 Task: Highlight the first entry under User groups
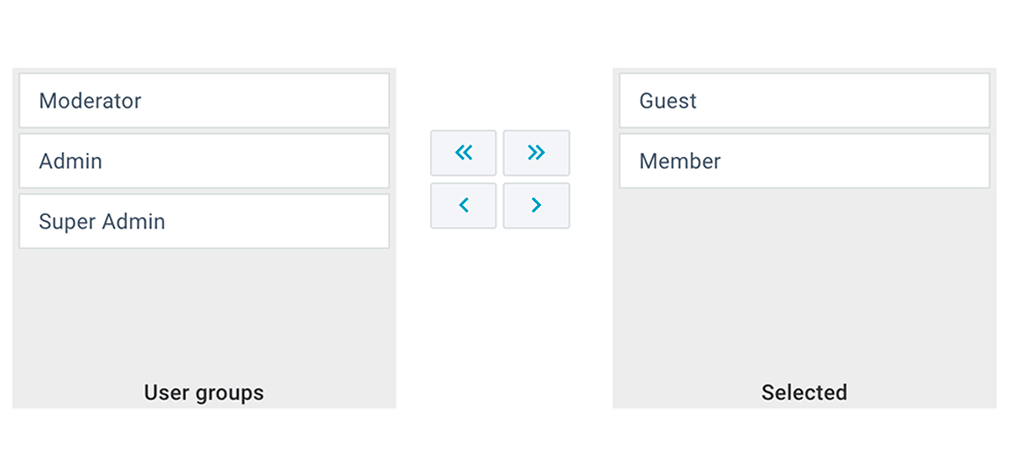coord(204,101)
